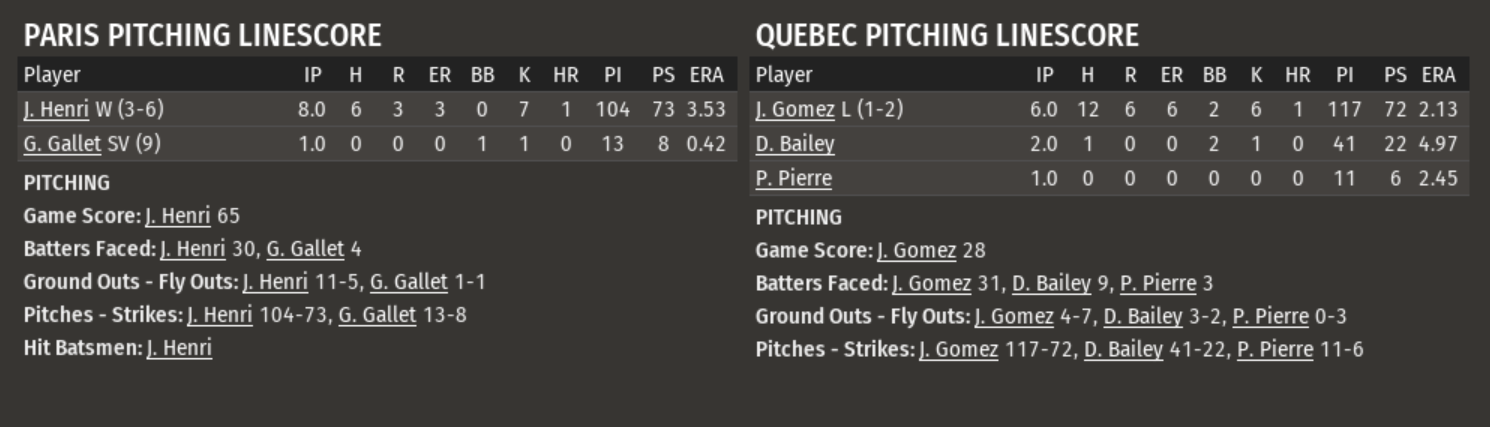The image size is (1490, 427).
Task: Click J. Gomez link beside Quebec Game Score
Action: (916, 250)
